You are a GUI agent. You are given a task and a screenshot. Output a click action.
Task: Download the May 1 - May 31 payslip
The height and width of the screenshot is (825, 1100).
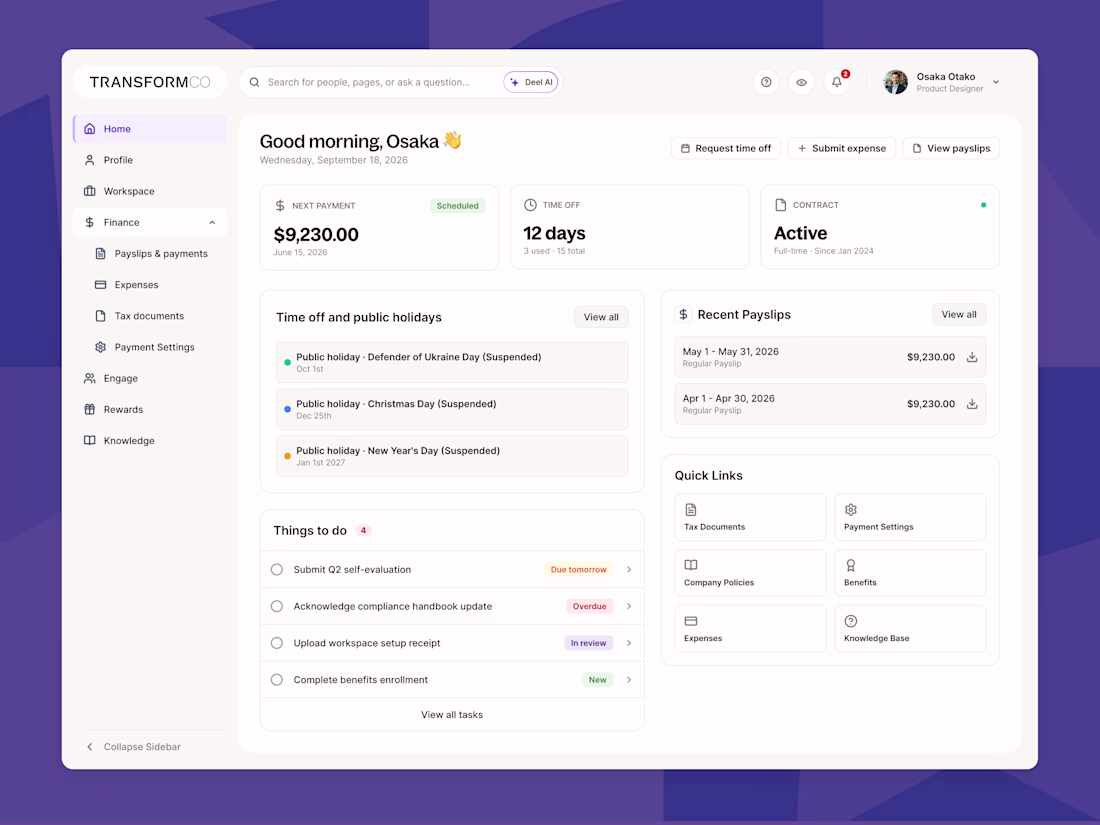972,357
